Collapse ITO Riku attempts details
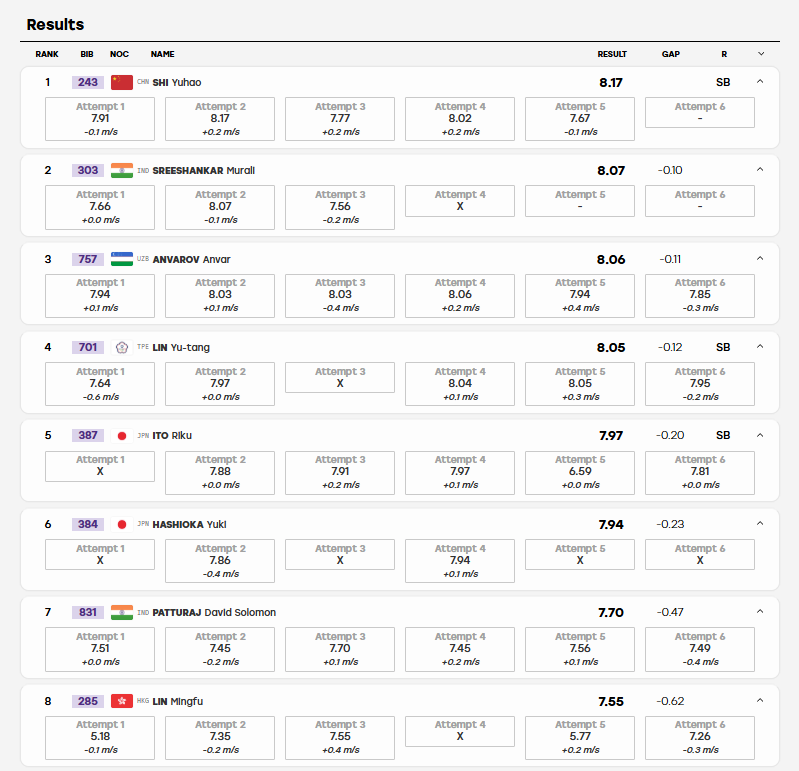This screenshot has height=771, width=799. pos(760,435)
